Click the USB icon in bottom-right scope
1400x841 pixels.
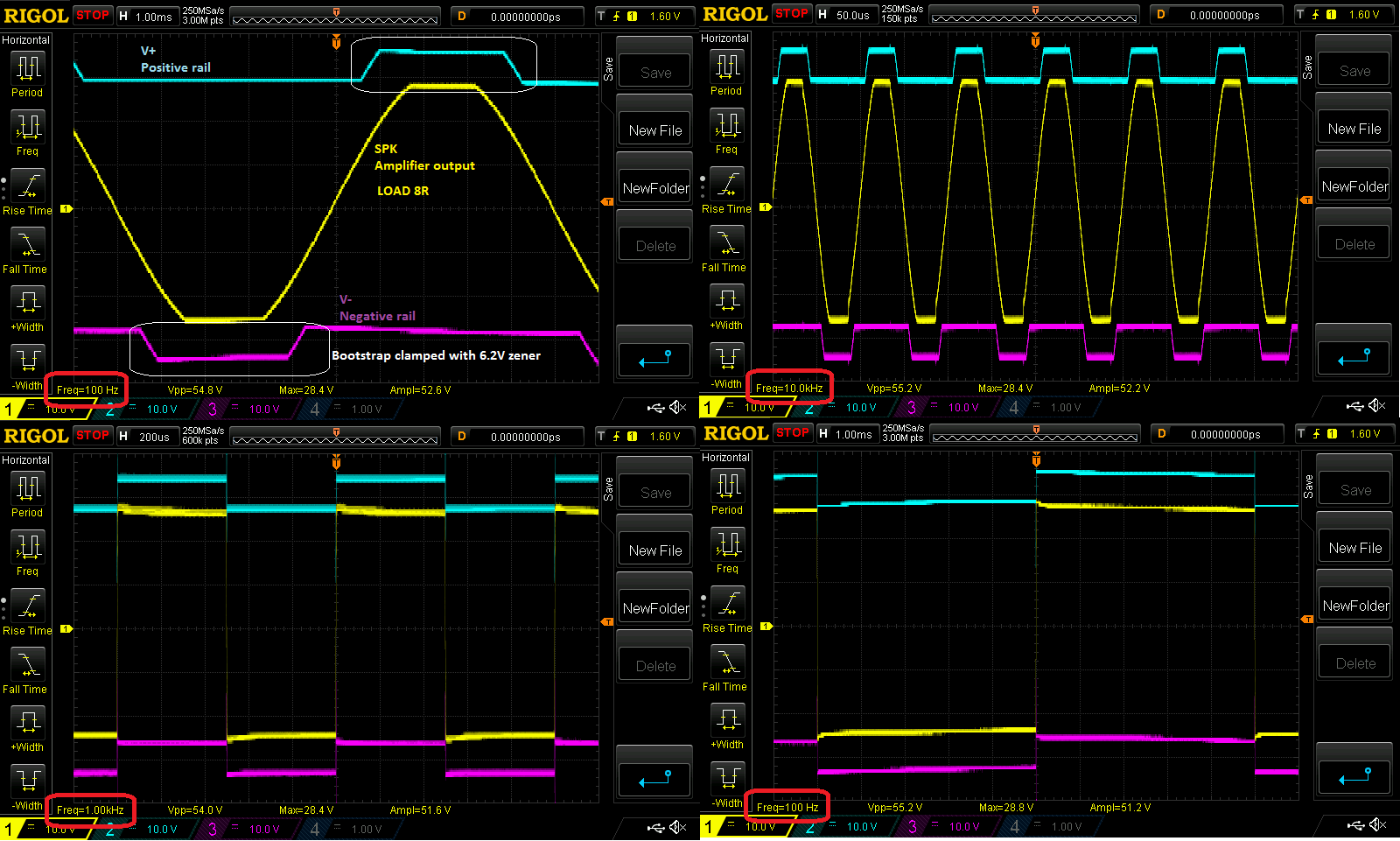pos(1356,825)
